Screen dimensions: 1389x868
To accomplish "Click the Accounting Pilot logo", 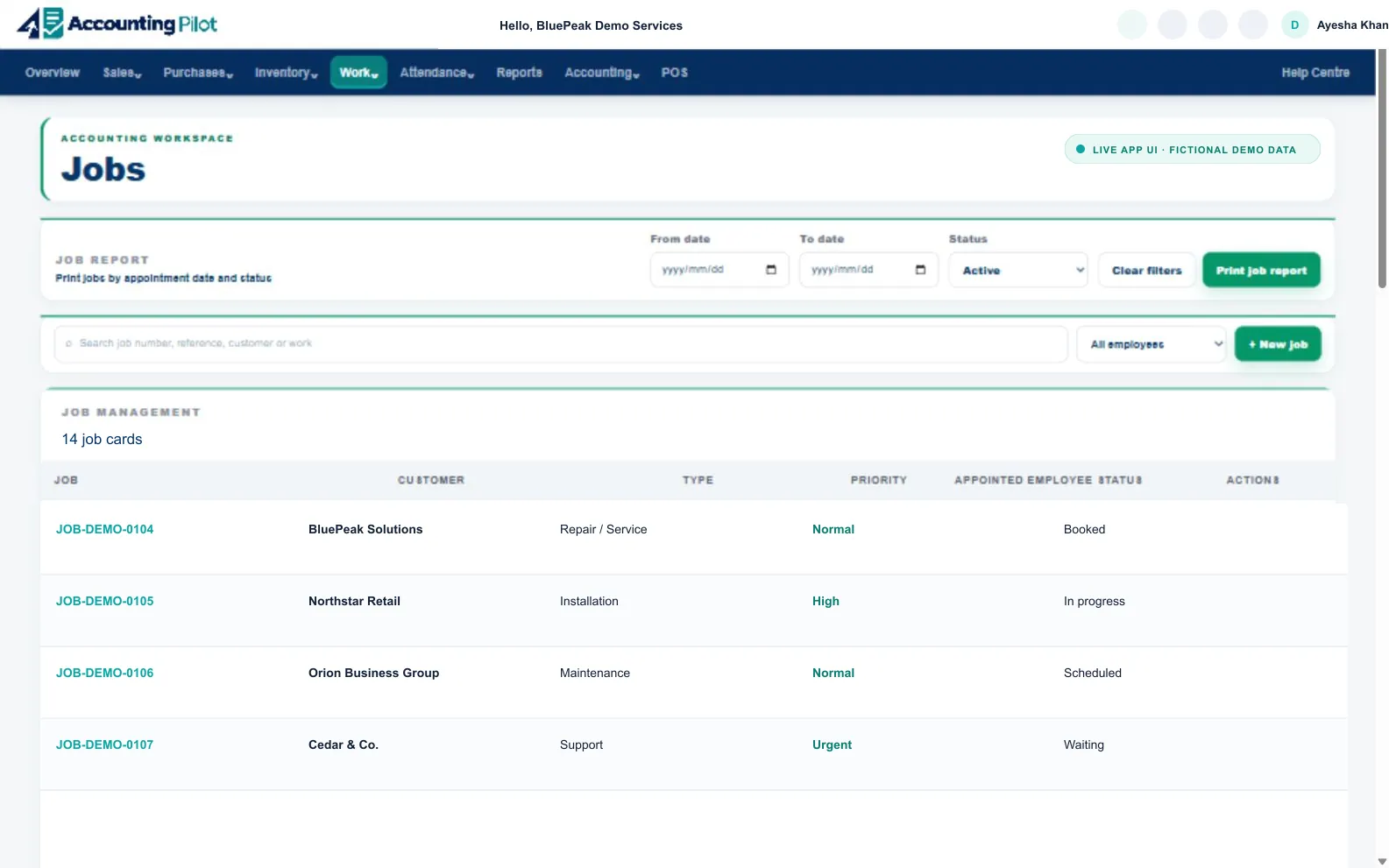I will click(x=117, y=24).
